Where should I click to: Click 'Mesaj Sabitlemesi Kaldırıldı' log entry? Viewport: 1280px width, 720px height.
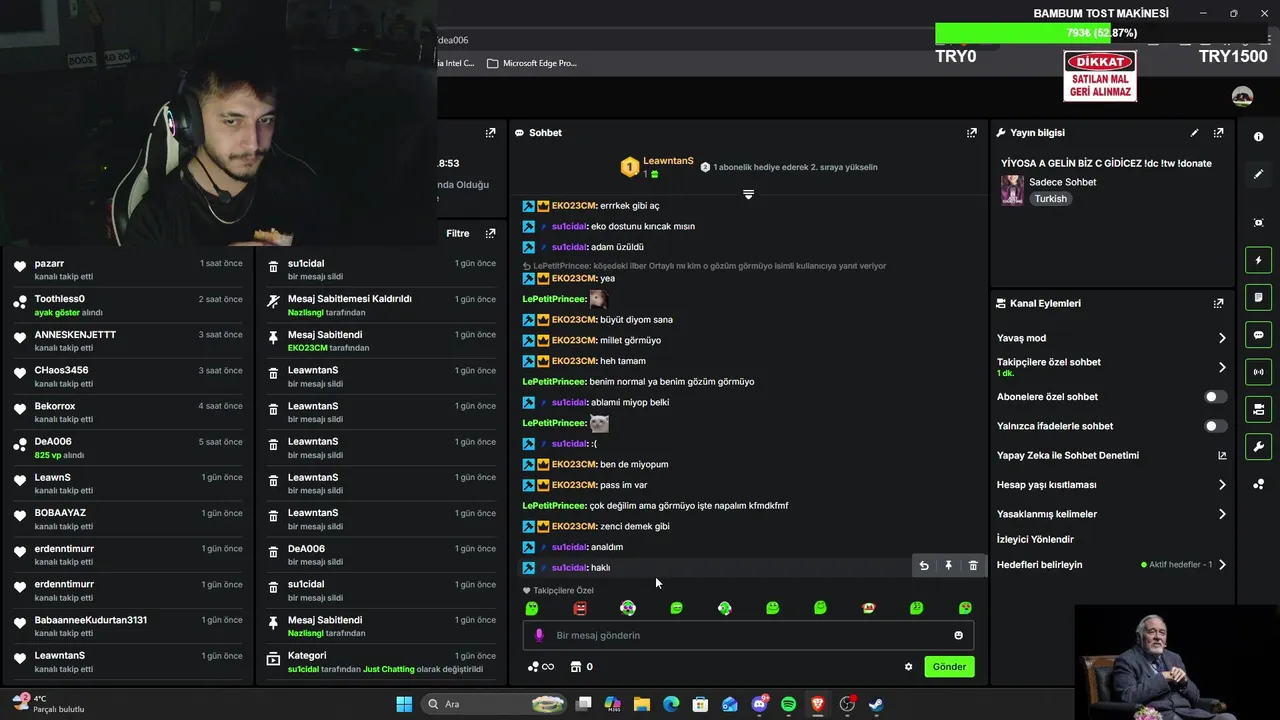click(x=382, y=305)
